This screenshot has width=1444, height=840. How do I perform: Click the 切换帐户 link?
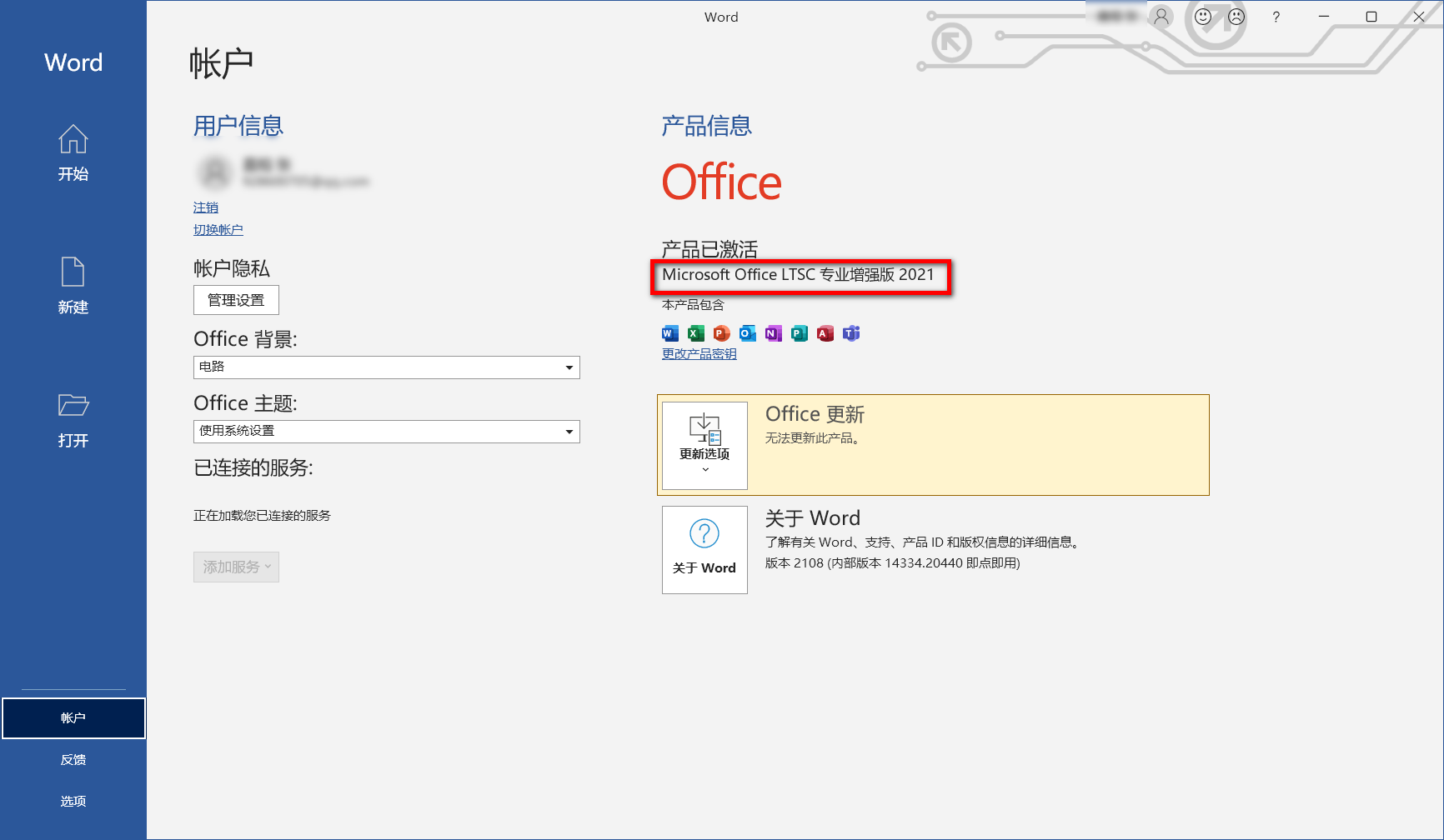click(218, 229)
